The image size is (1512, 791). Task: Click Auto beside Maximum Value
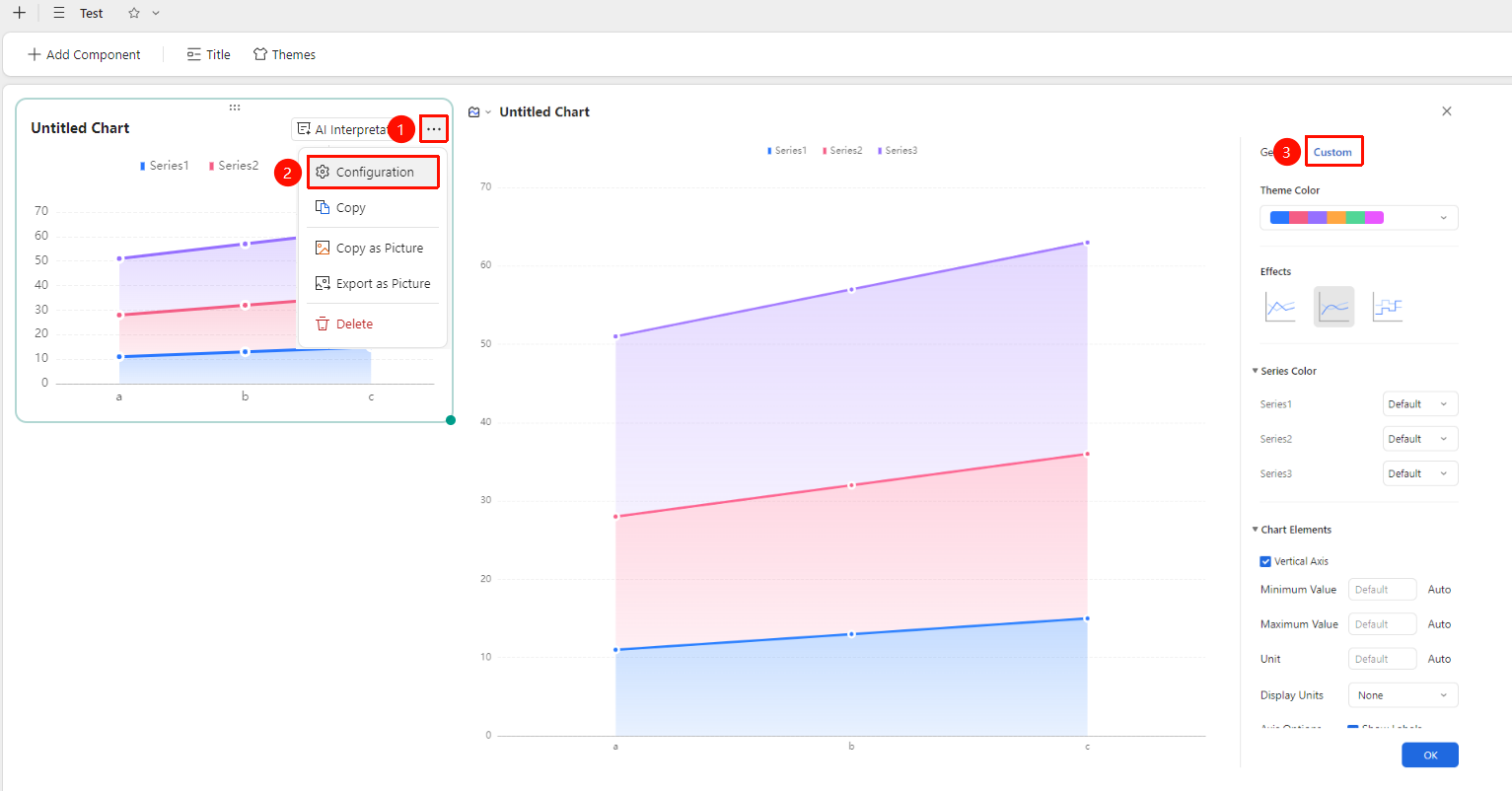tap(1439, 624)
